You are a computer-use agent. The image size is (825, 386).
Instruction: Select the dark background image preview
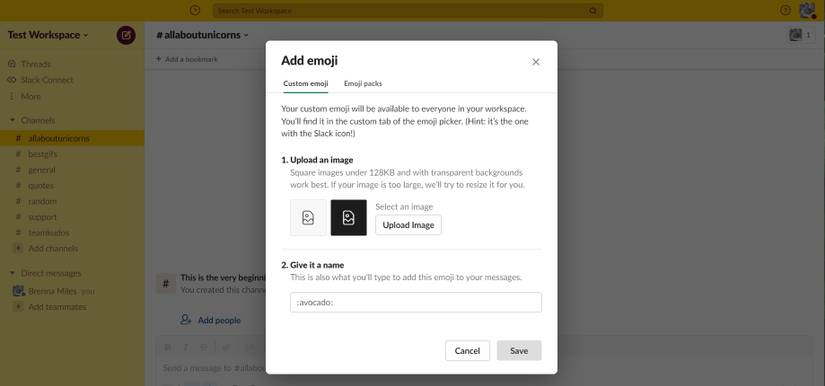point(348,217)
